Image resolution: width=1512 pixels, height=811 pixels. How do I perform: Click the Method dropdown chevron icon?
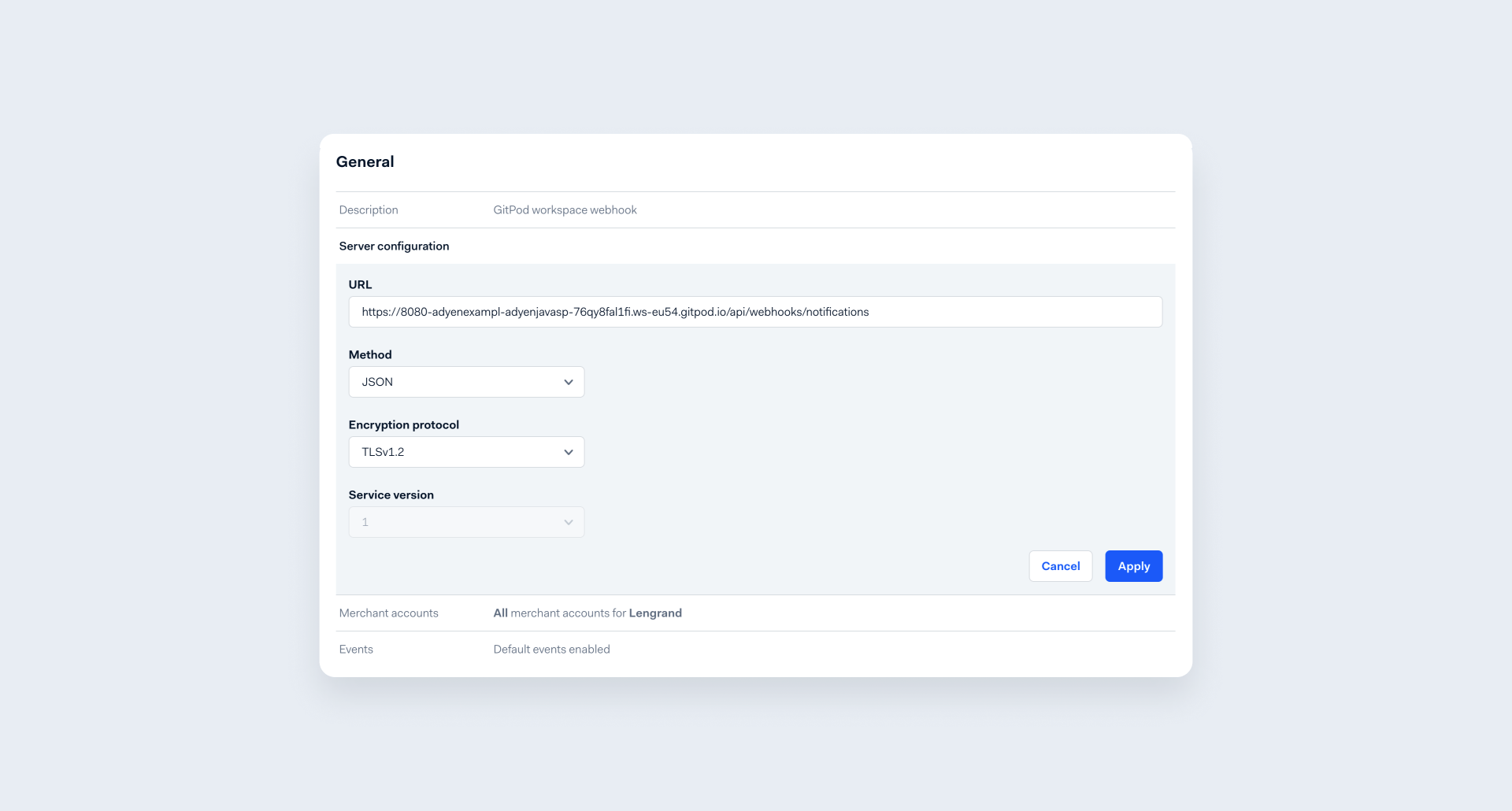[568, 382]
